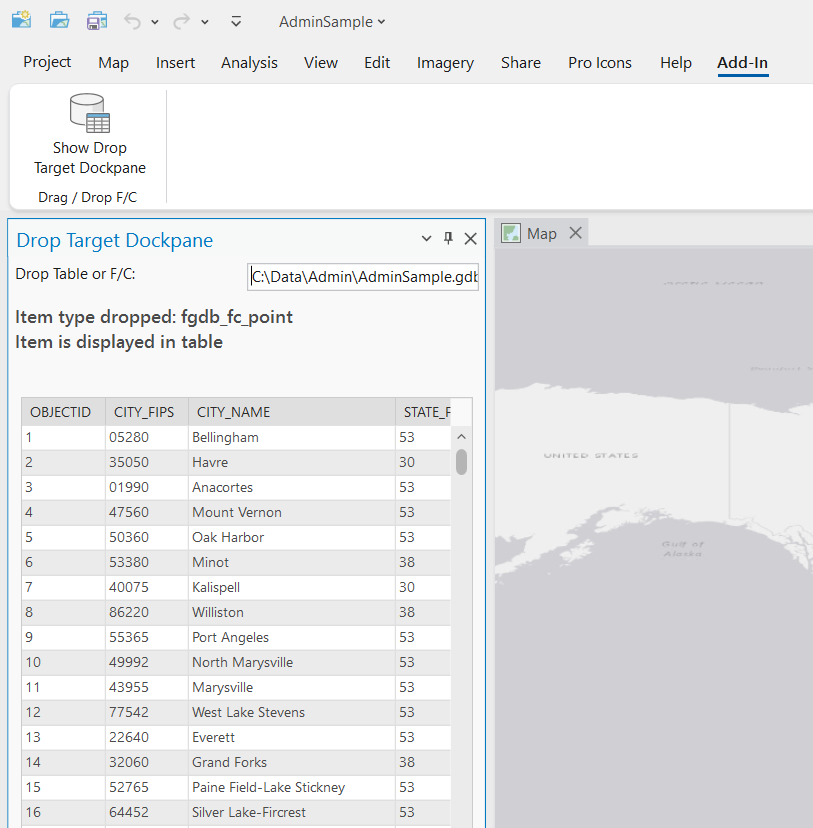Viewport: 813px width, 828px height.
Task: Click the New Project icon
Action: pos(21,21)
